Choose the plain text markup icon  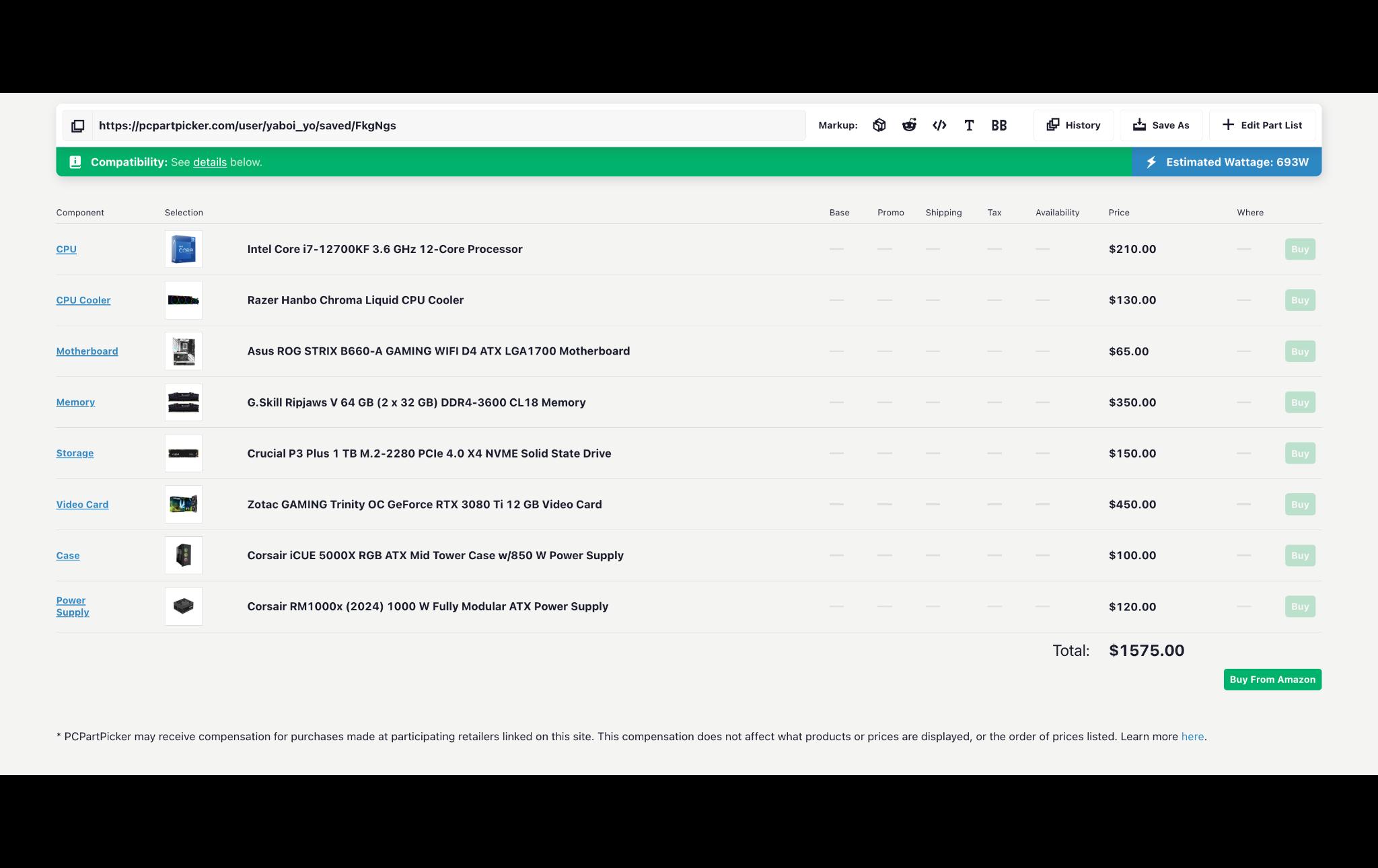click(x=969, y=125)
